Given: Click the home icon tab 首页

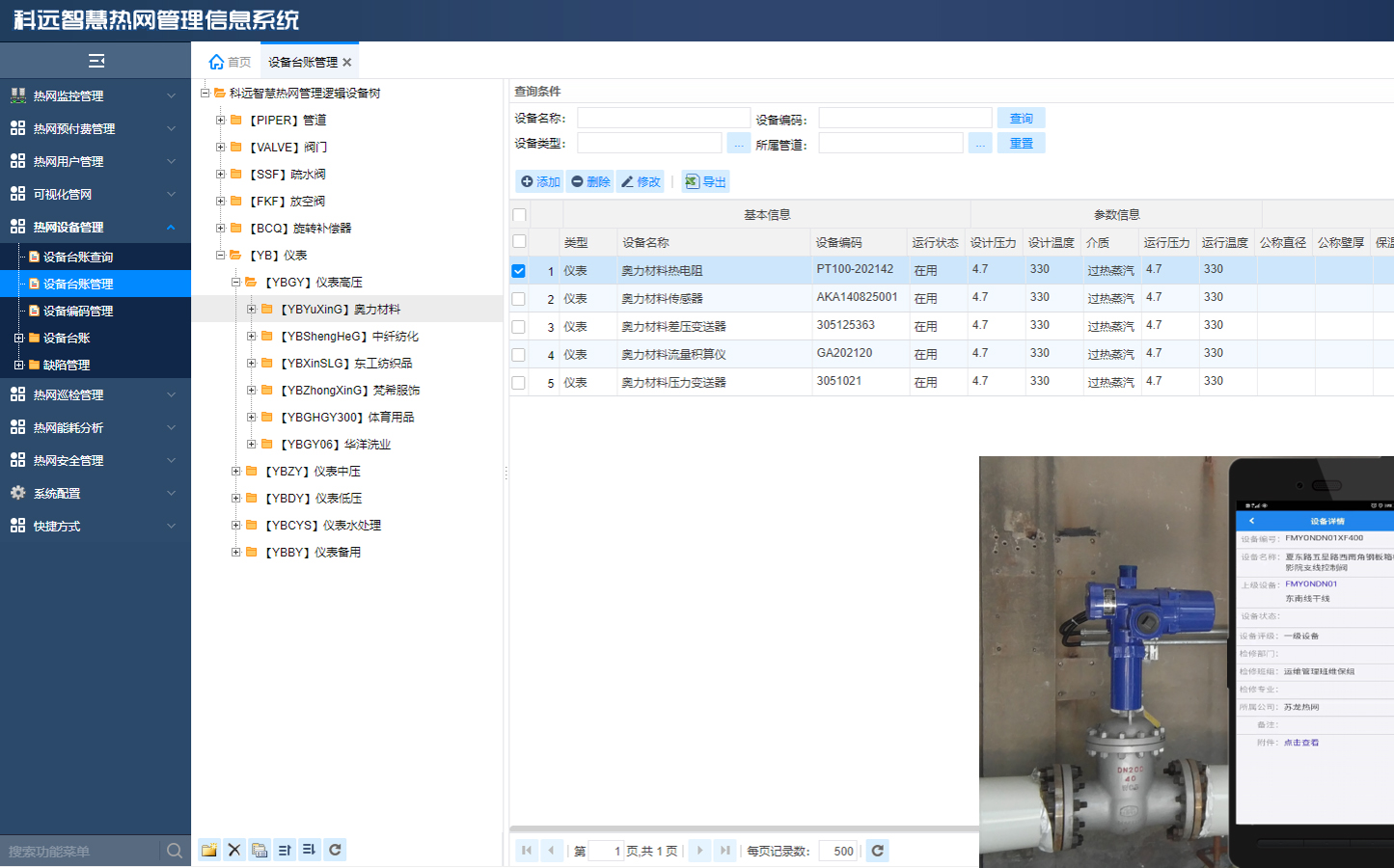Looking at the screenshot, I should (230, 62).
